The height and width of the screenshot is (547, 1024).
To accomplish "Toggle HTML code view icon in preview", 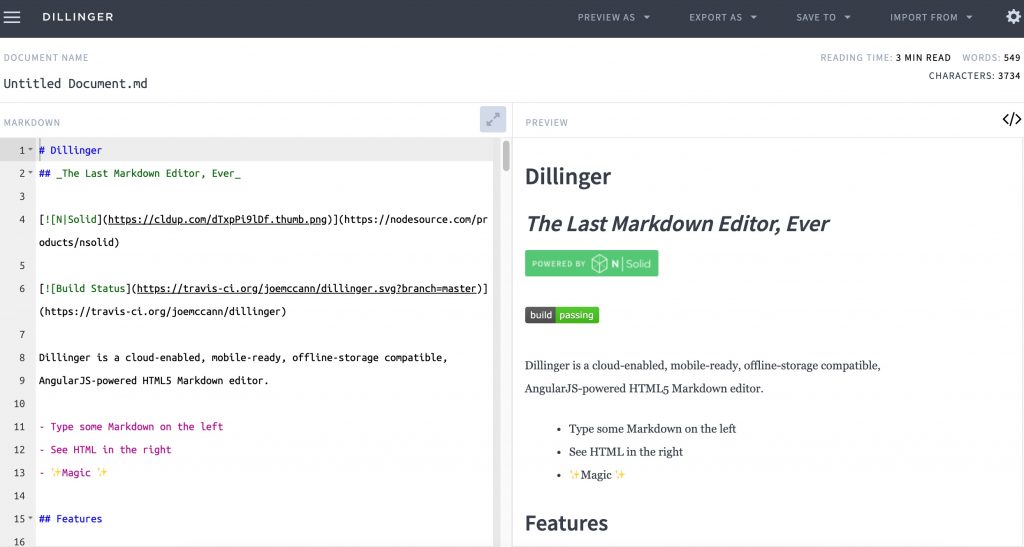I will (1012, 119).
